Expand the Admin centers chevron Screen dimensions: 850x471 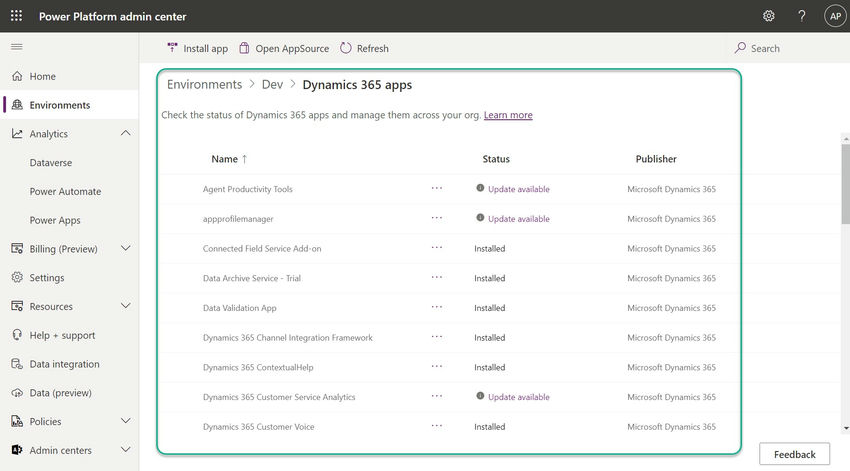[125, 449]
